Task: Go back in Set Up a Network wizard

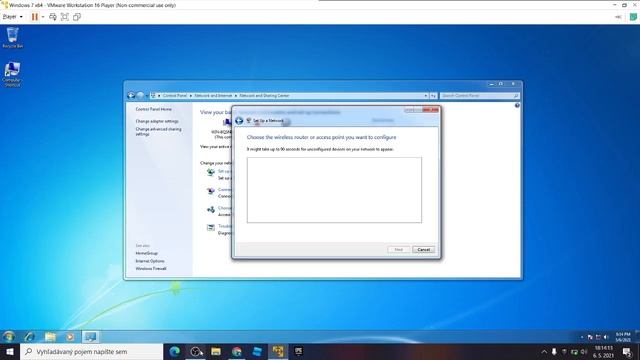Action: pos(239,121)
